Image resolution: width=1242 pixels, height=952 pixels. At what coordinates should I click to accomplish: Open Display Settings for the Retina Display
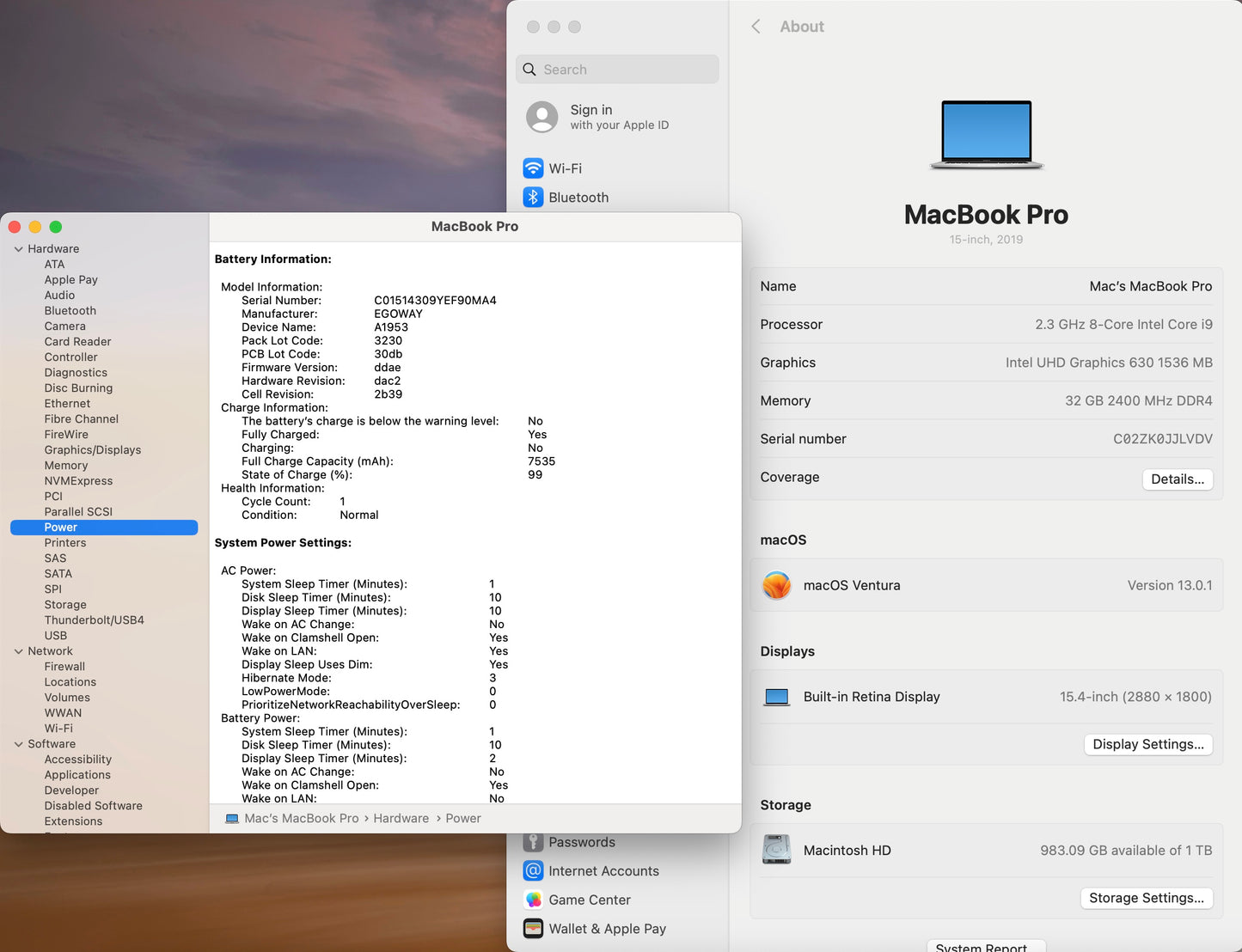point(1147,744)
